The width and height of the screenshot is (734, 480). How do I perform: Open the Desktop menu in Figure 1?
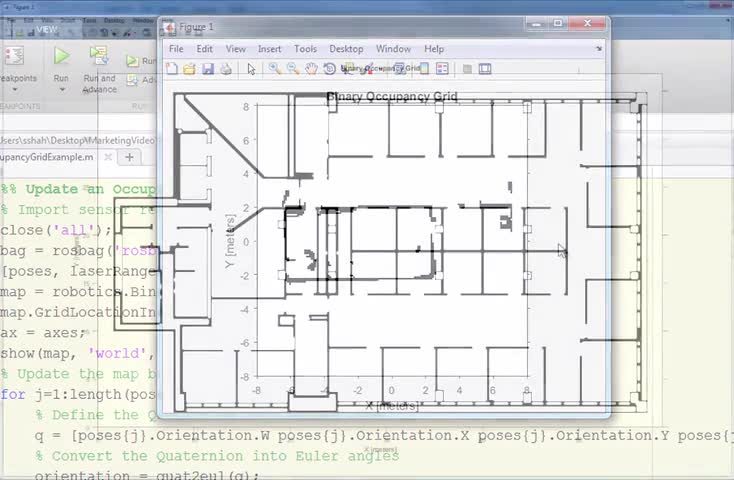[346, 49]
